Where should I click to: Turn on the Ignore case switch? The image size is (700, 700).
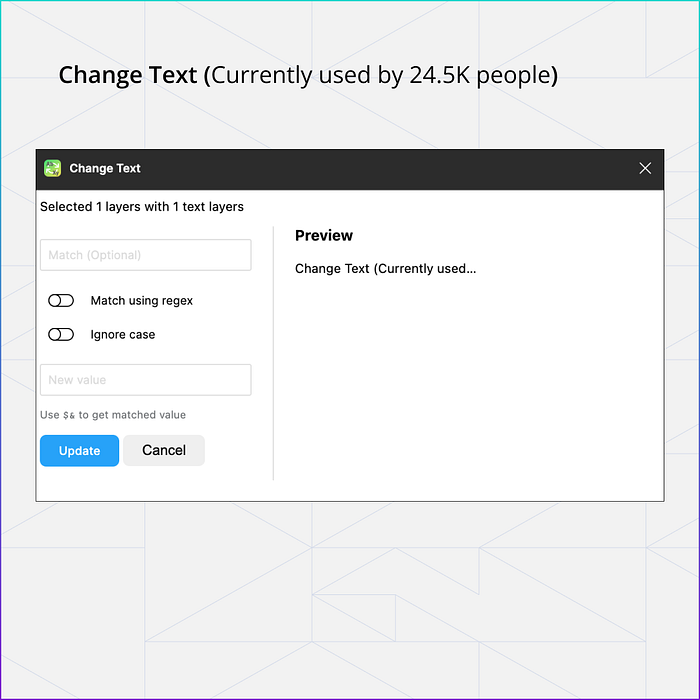(x=61, y=334)
